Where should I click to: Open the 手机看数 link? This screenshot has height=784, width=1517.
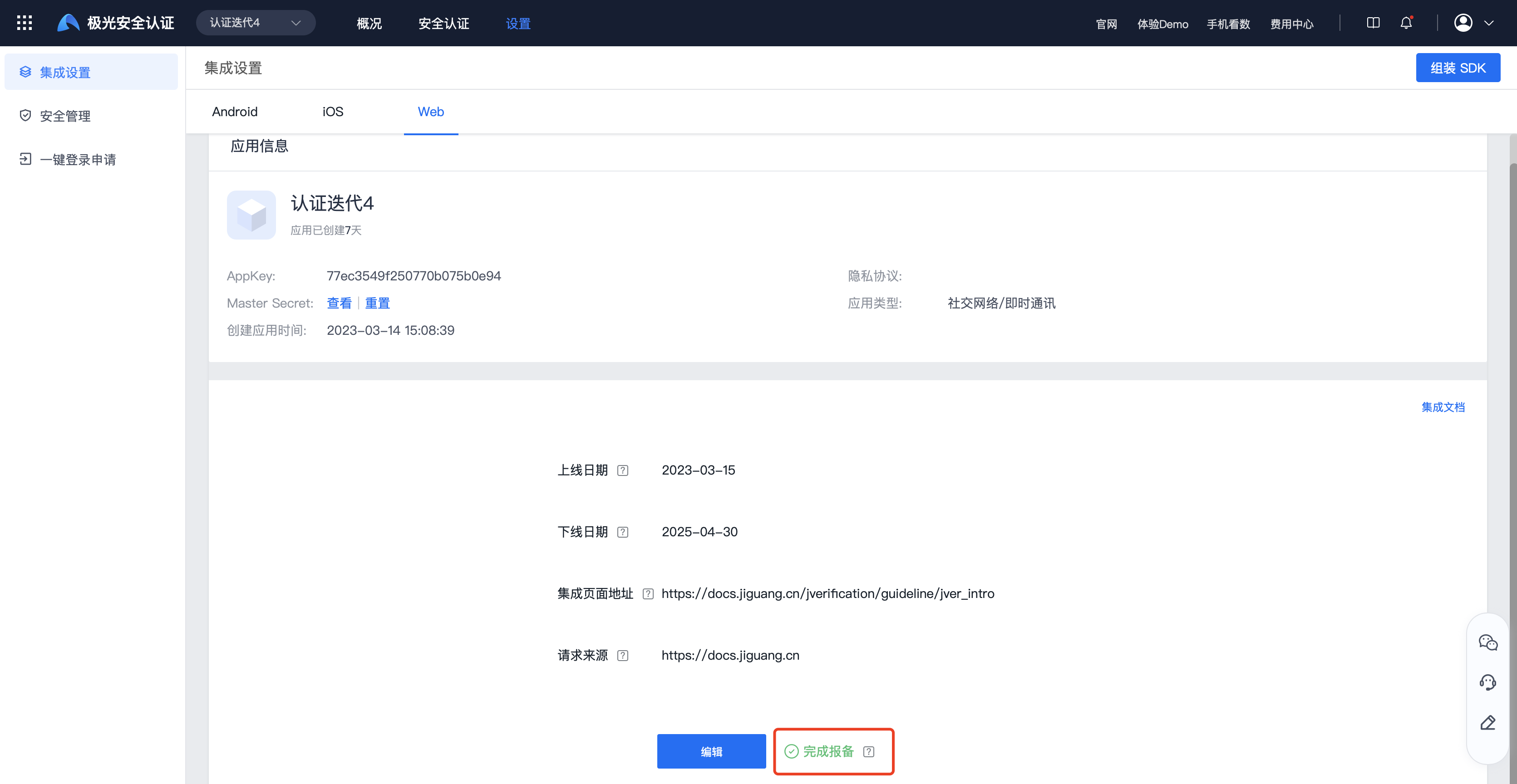pos(1228,24)
